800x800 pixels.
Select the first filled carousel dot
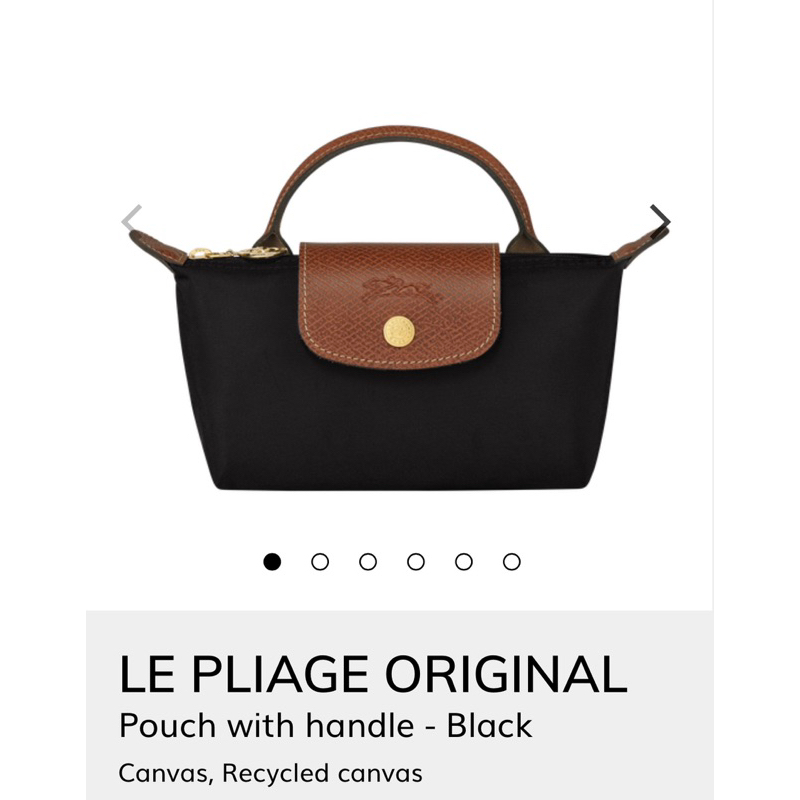[272, 562]
